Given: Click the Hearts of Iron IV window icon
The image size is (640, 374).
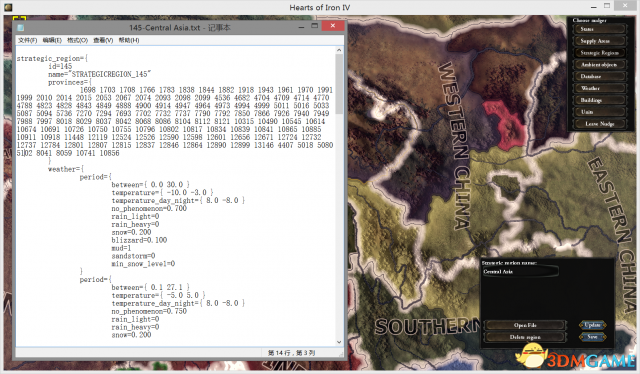Looking at the screenshot, I should click(x=8, y=7).
